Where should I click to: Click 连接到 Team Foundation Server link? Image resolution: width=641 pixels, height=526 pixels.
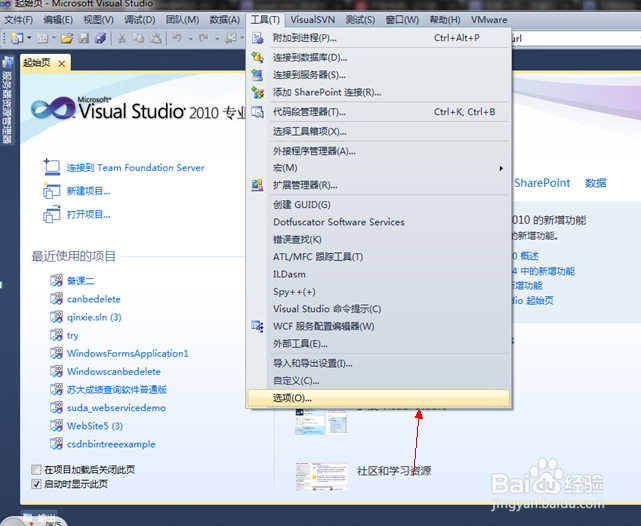[x=135, y=168]
